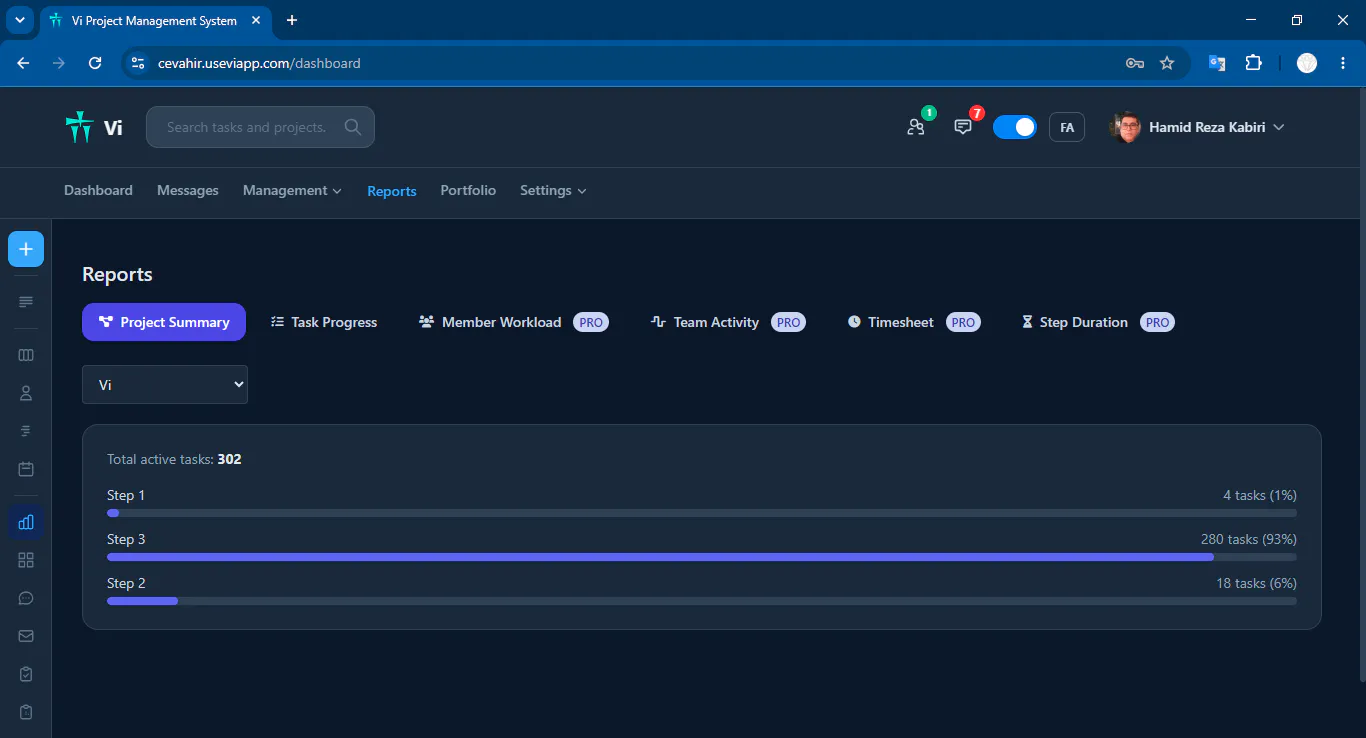Open the person icon in sidebar
The image size is (1366, 738).
point(26,393)
